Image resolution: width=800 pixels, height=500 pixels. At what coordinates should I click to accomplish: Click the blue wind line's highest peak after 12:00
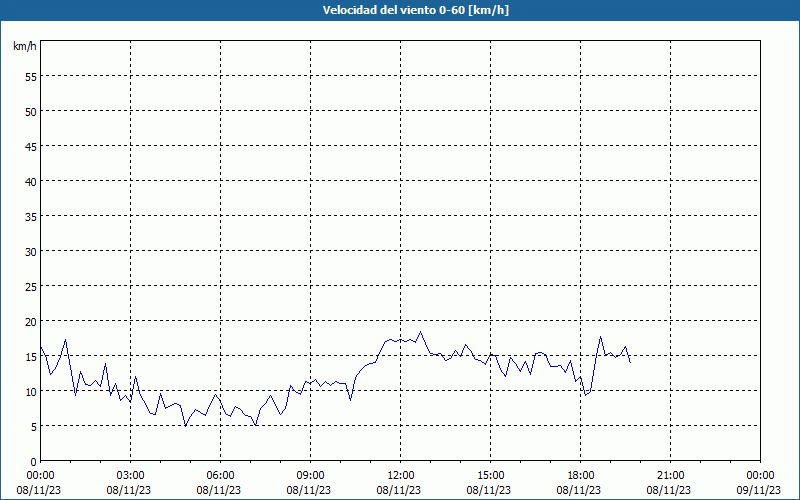pyautogui.click(x=421, y=332)
